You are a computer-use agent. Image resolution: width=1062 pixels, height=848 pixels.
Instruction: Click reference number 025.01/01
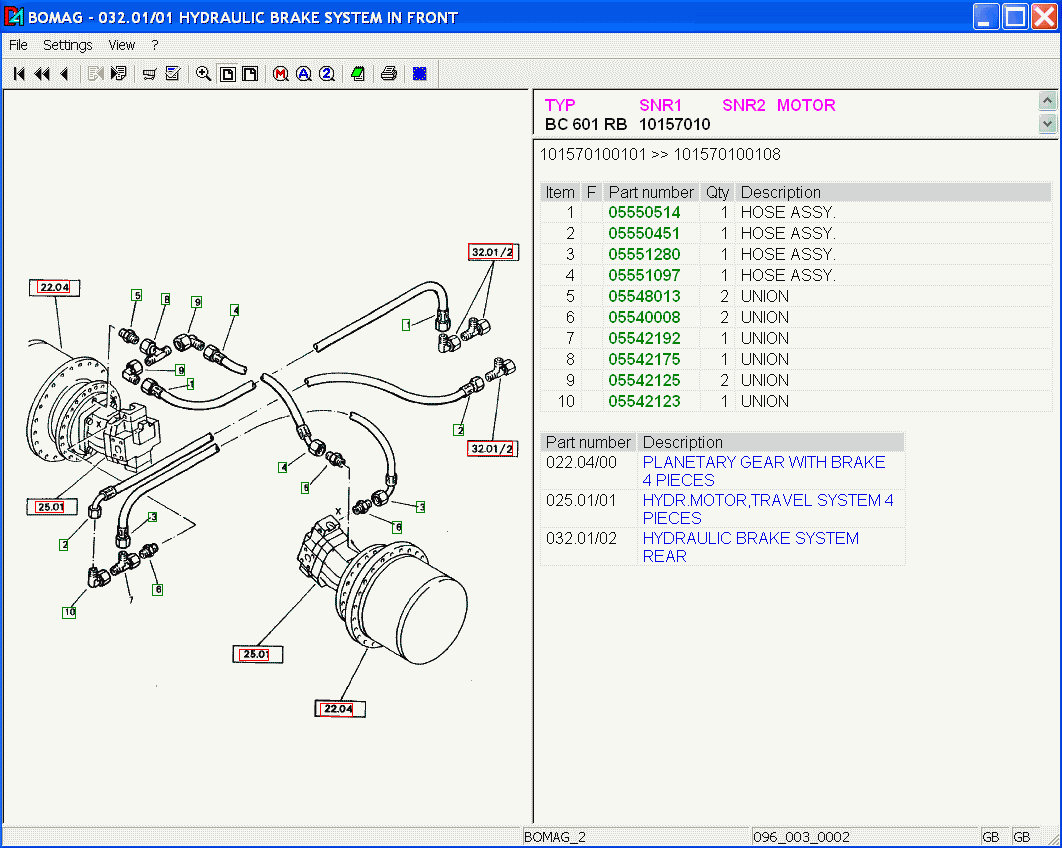[581, 501]
